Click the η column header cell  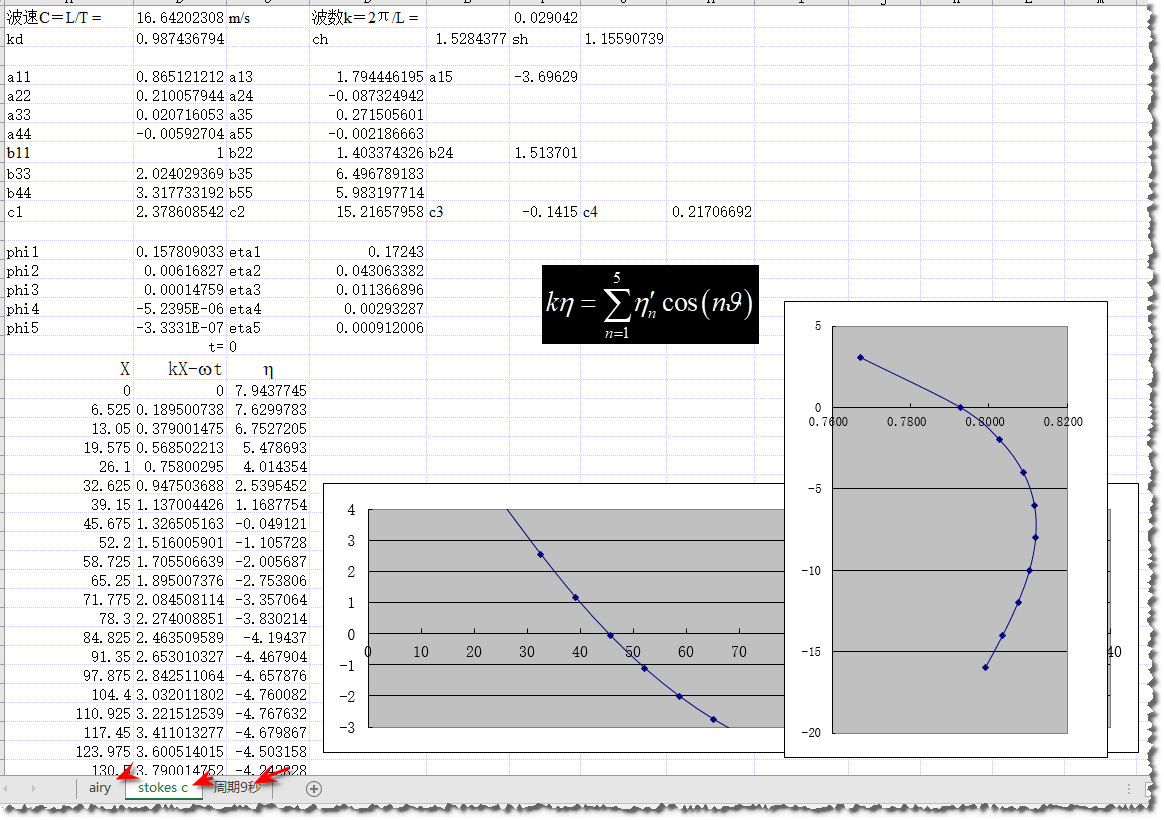(268, 370)
